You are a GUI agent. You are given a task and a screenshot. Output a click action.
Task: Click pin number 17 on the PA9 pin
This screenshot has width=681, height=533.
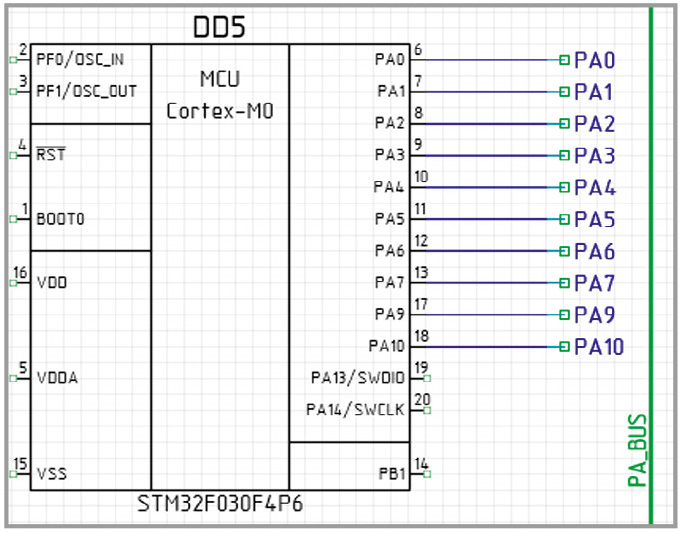pos(421,304)
